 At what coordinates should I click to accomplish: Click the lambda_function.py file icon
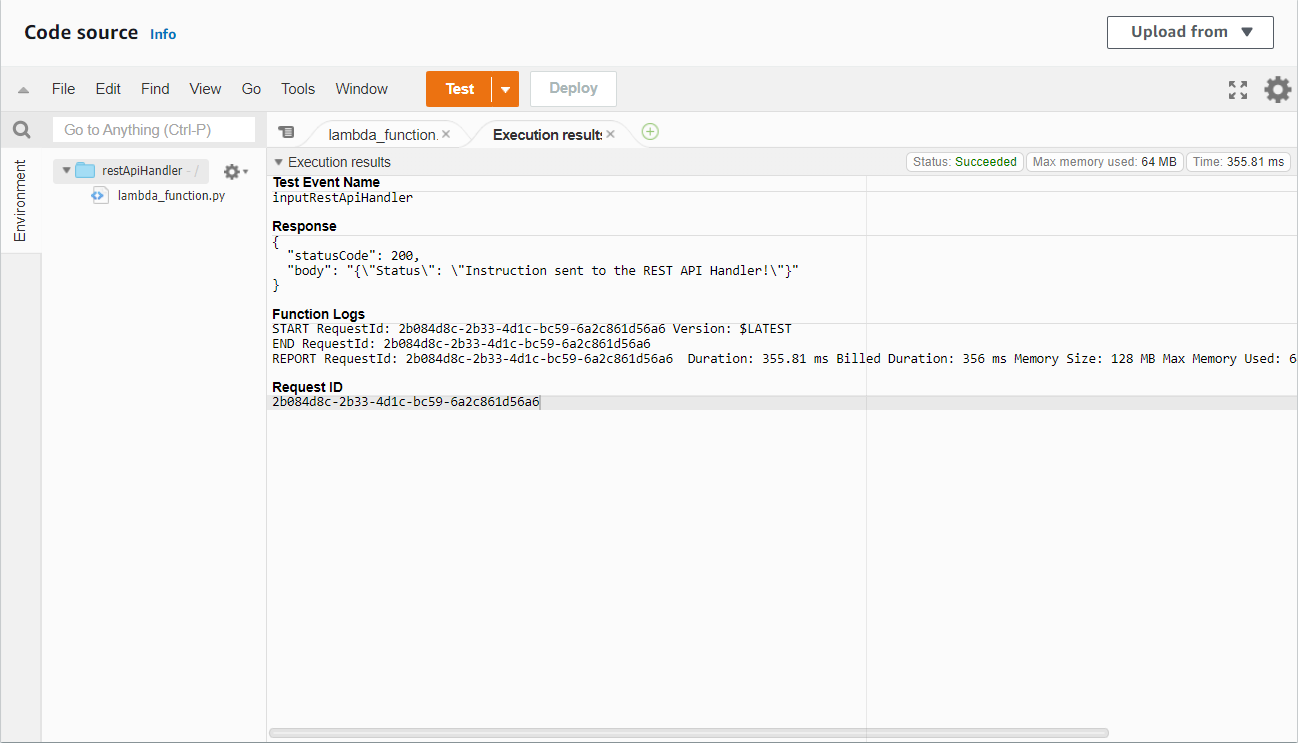(x=99, y=196)
